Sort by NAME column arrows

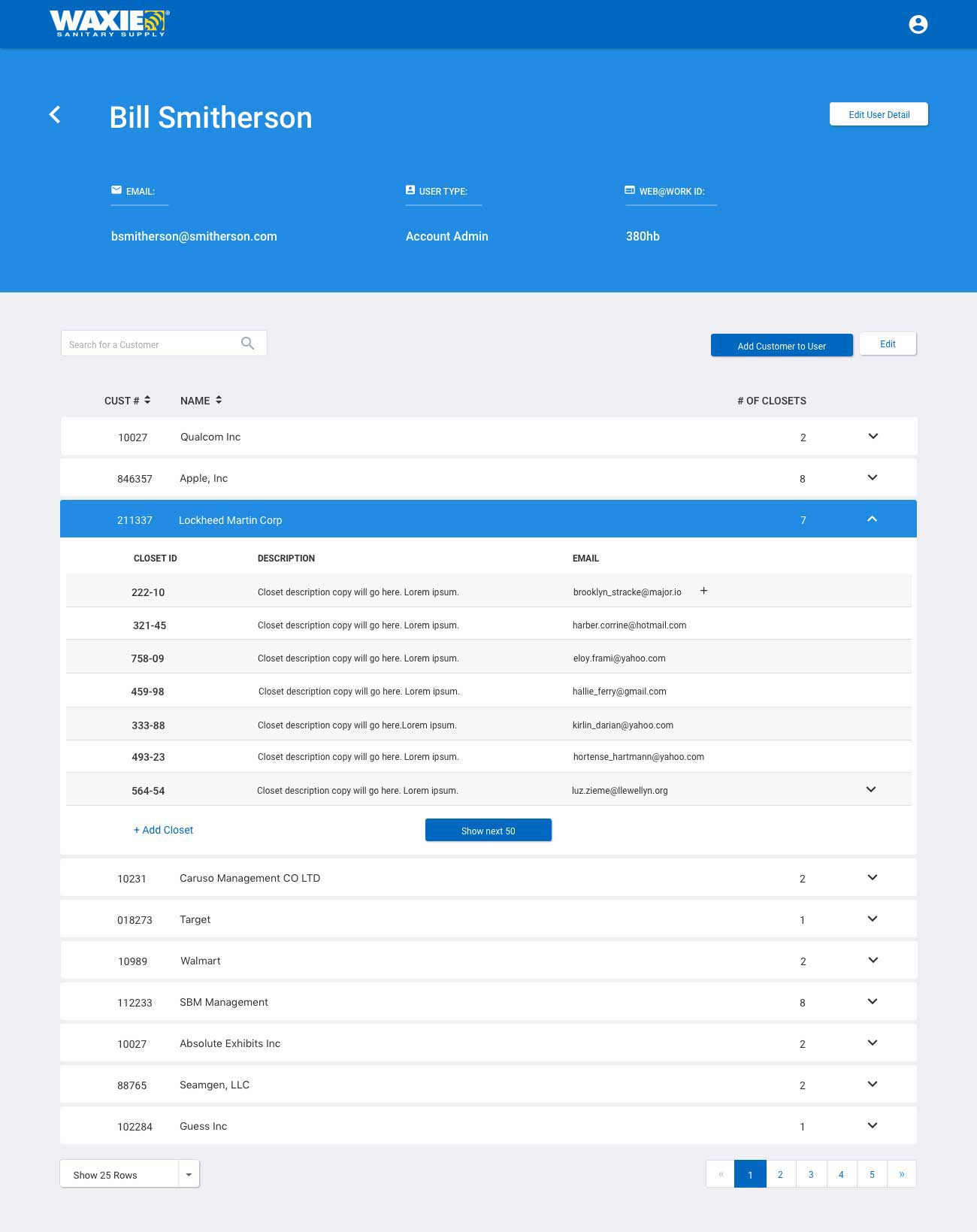coord(219,400)
